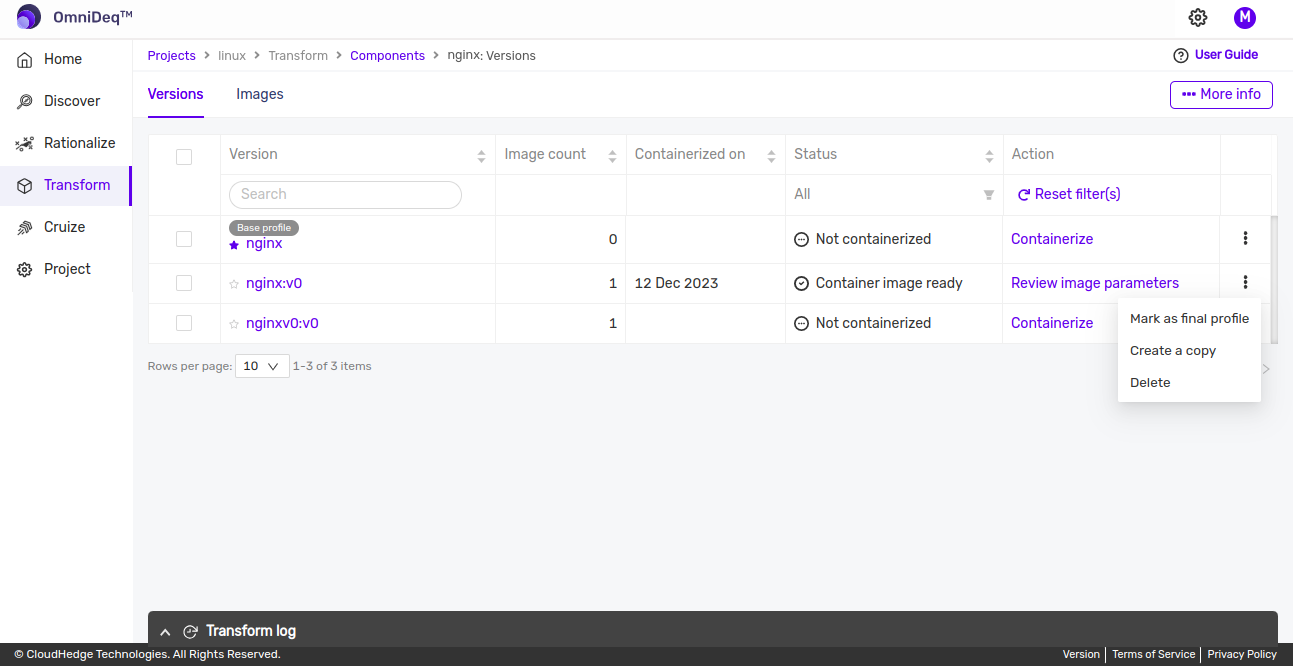The image size is (1293, 666).
Task: Select Mark as final profile
Action: pyautogui.click(x=1189, y=318)
